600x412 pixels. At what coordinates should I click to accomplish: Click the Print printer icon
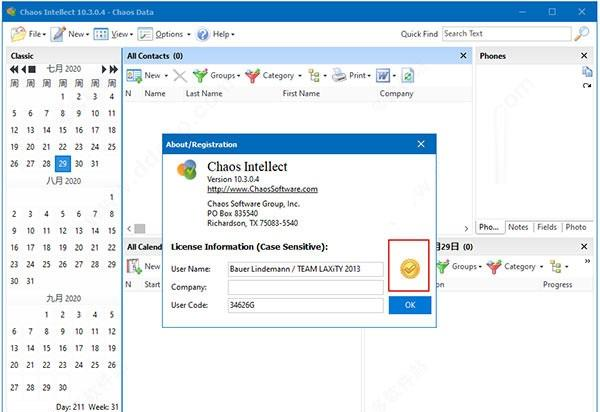point(339,75)
